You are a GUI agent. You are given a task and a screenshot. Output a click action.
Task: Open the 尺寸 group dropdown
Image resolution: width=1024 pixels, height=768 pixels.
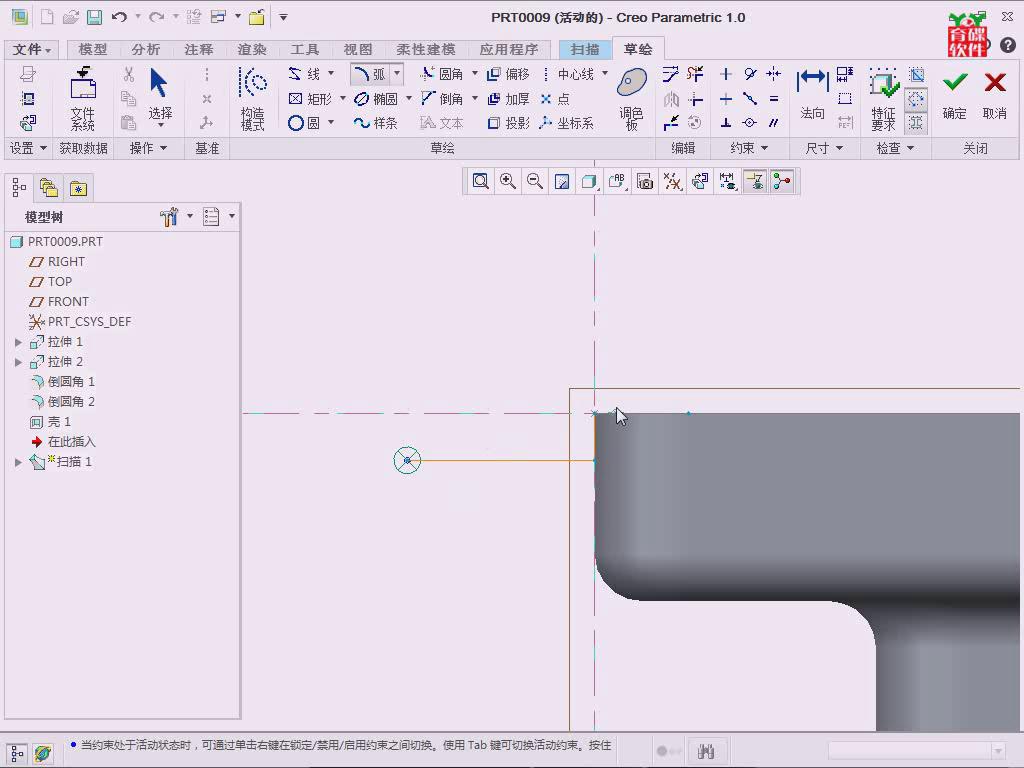point(824,148)
